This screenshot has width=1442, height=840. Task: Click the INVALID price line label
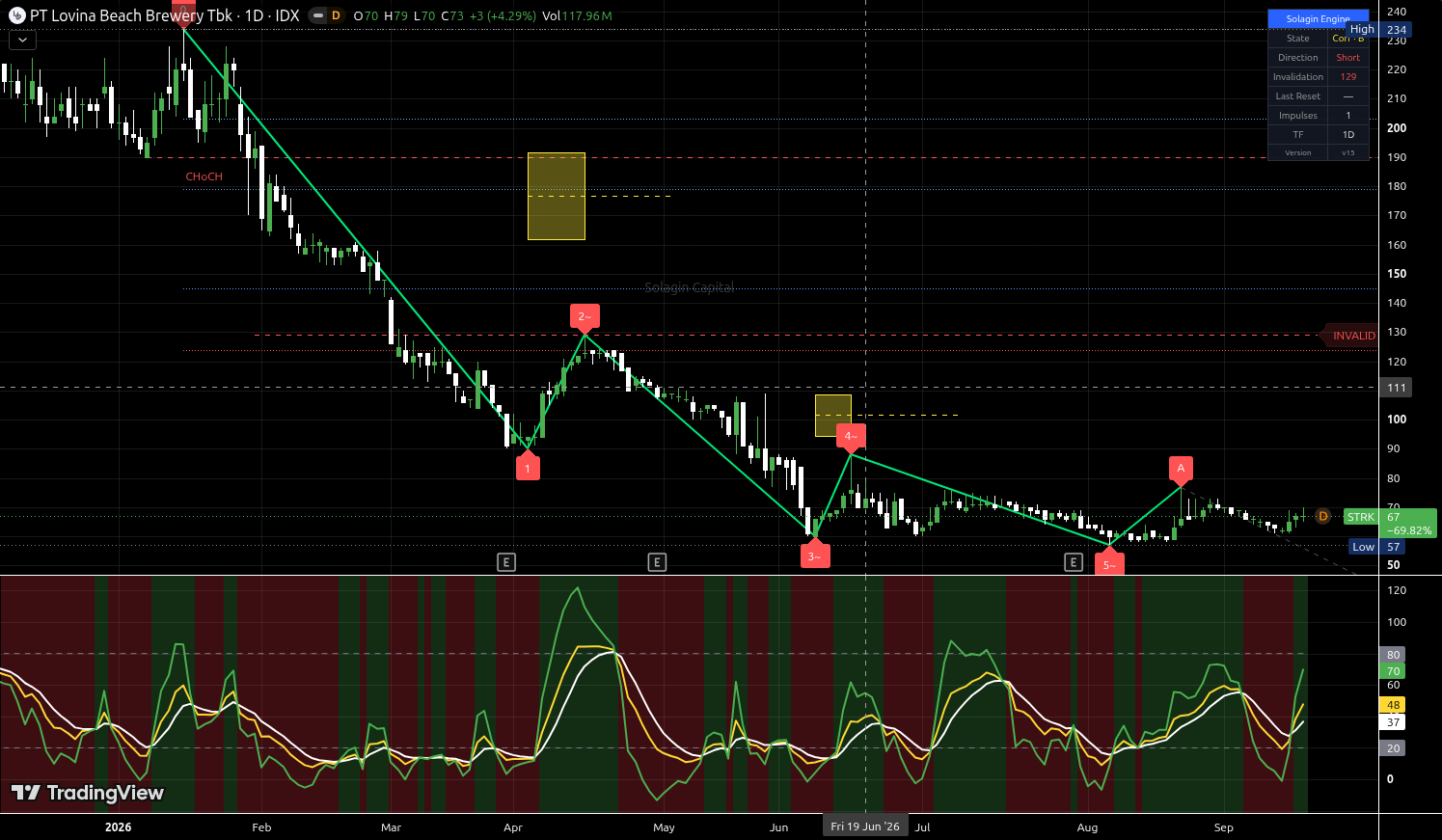click(x=1353, y=336)
